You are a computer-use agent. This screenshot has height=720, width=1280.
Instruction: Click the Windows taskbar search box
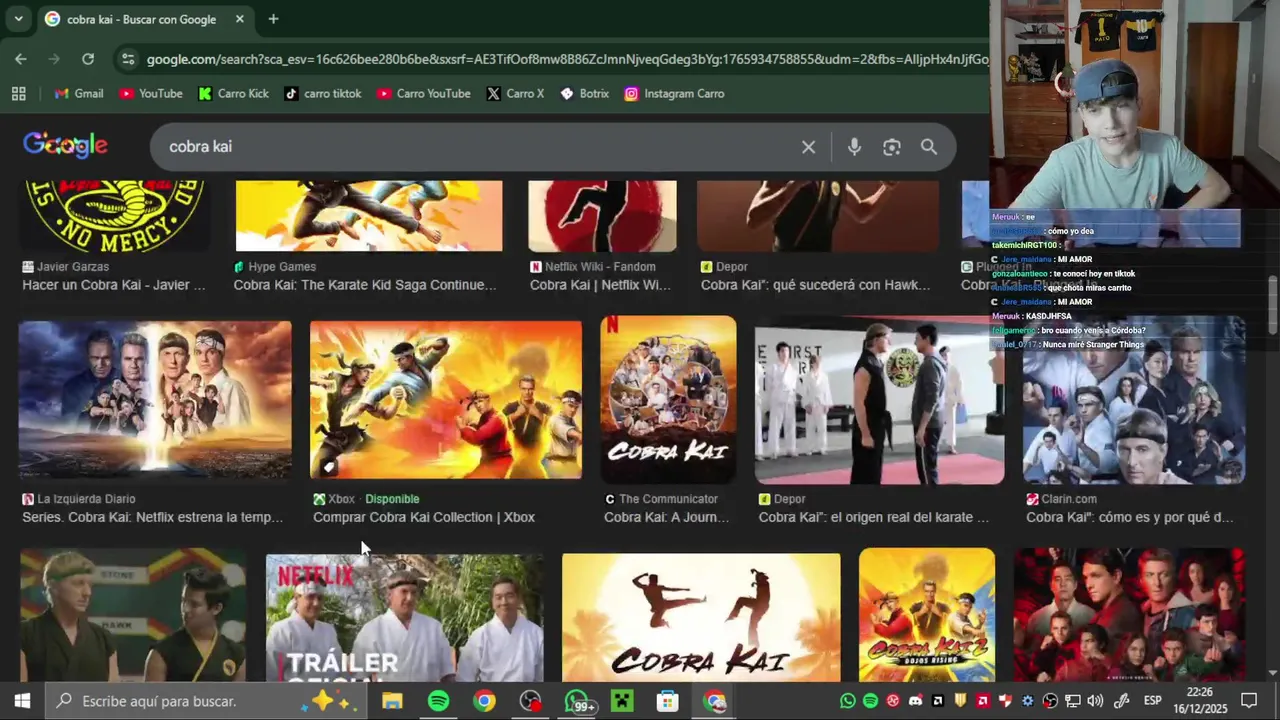click(205, 701)
